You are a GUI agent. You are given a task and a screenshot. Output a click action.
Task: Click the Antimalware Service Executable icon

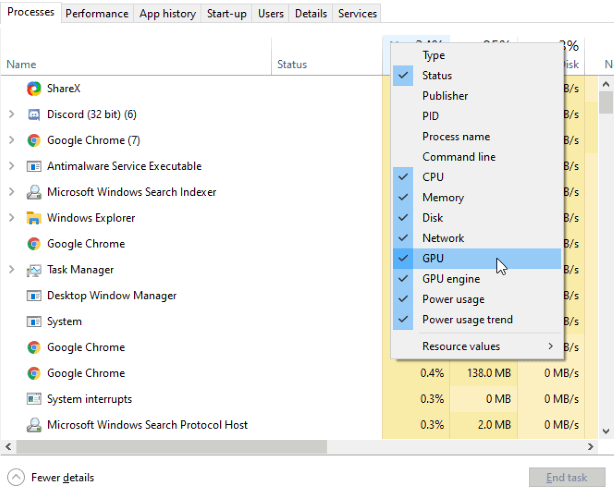tap(34, 166)
